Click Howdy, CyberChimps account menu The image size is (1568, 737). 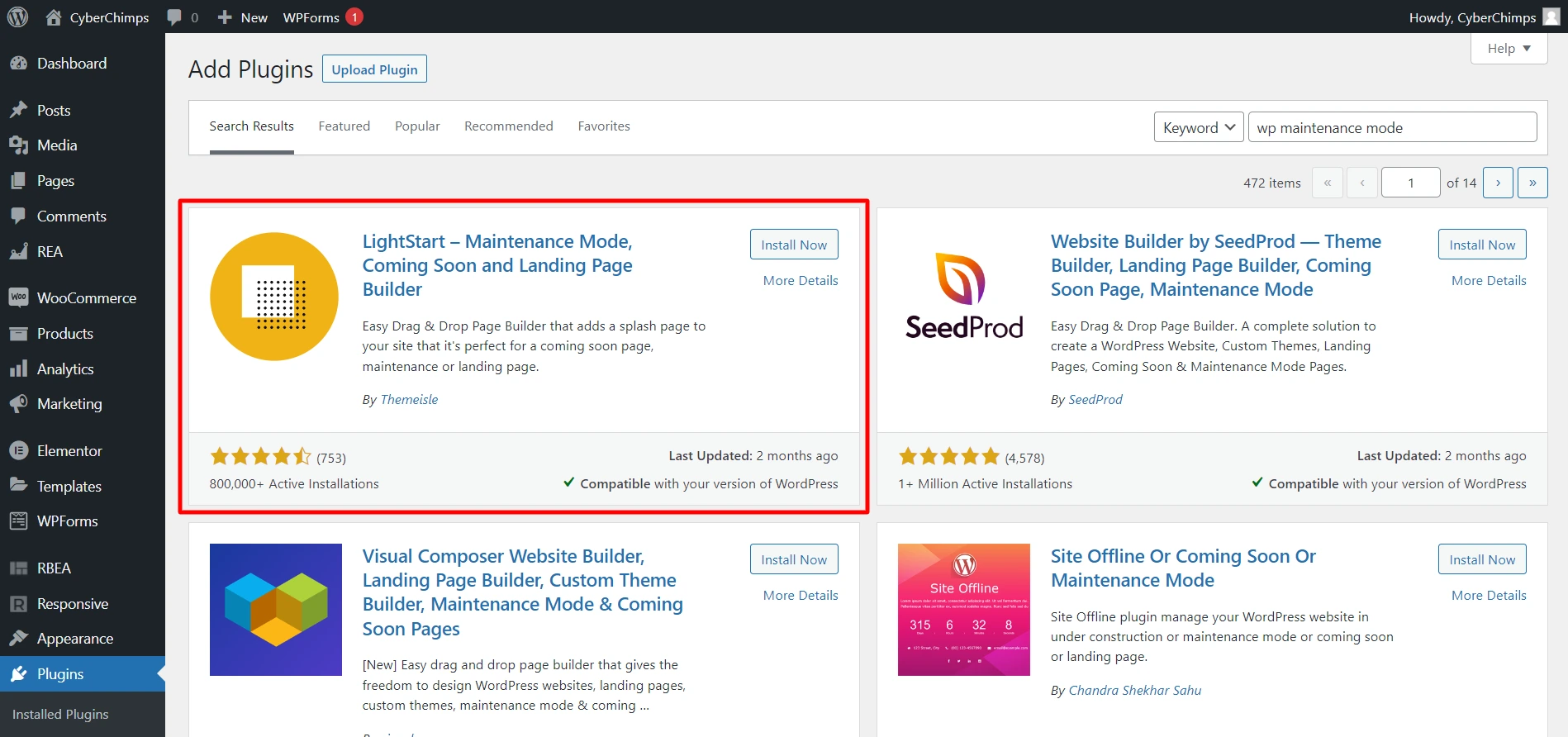click(x=1484, y=17)
